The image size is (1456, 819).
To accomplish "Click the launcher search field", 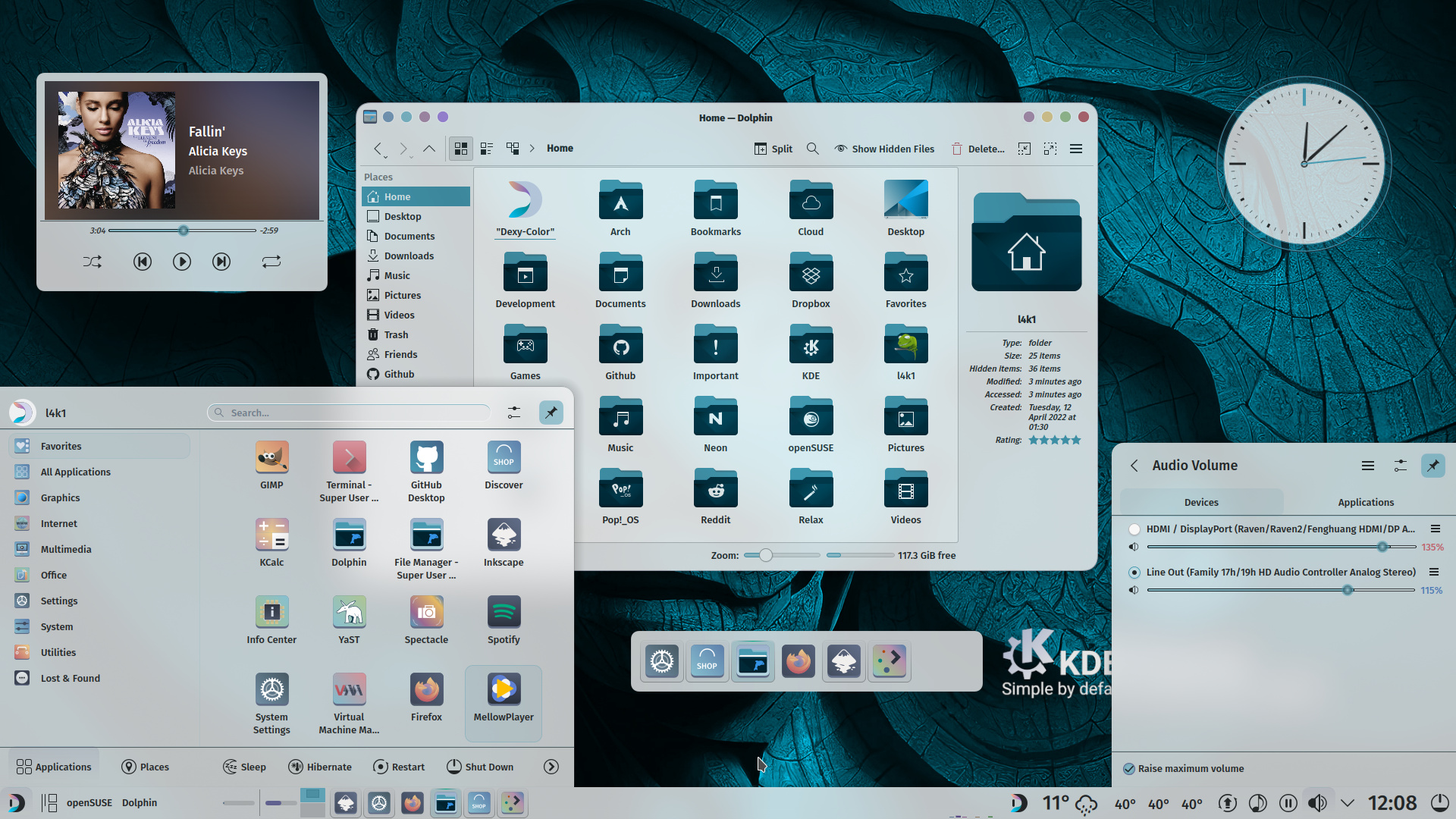I will (x=349, y=413).
